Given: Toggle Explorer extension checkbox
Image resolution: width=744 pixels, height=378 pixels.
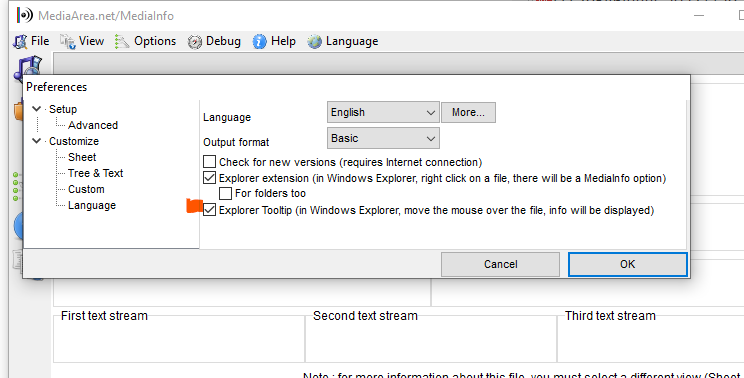Looking at the screenshot, I should coord(209,178).
